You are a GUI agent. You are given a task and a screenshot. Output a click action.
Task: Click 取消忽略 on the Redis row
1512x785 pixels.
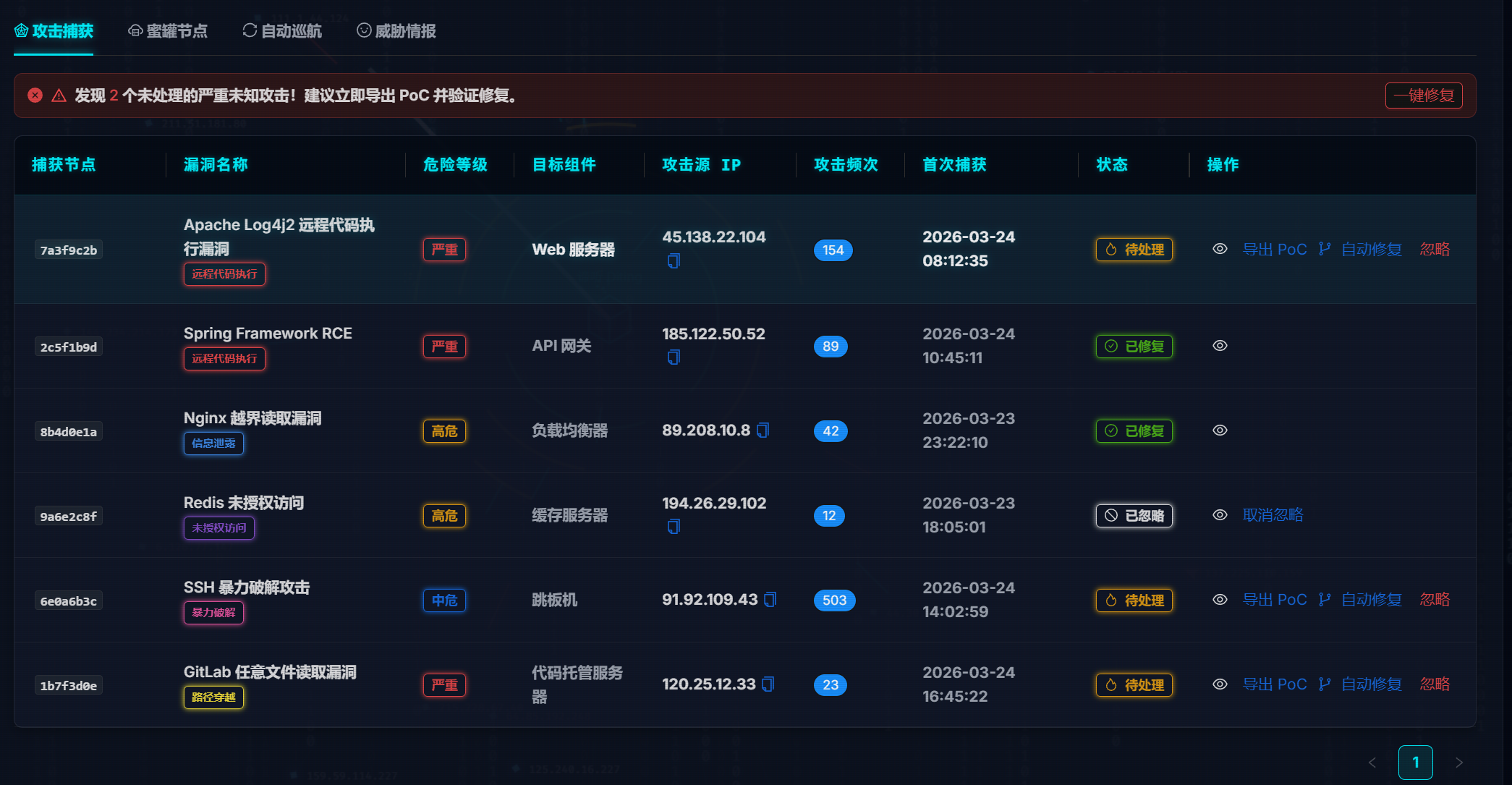[x=1273, y=515]
